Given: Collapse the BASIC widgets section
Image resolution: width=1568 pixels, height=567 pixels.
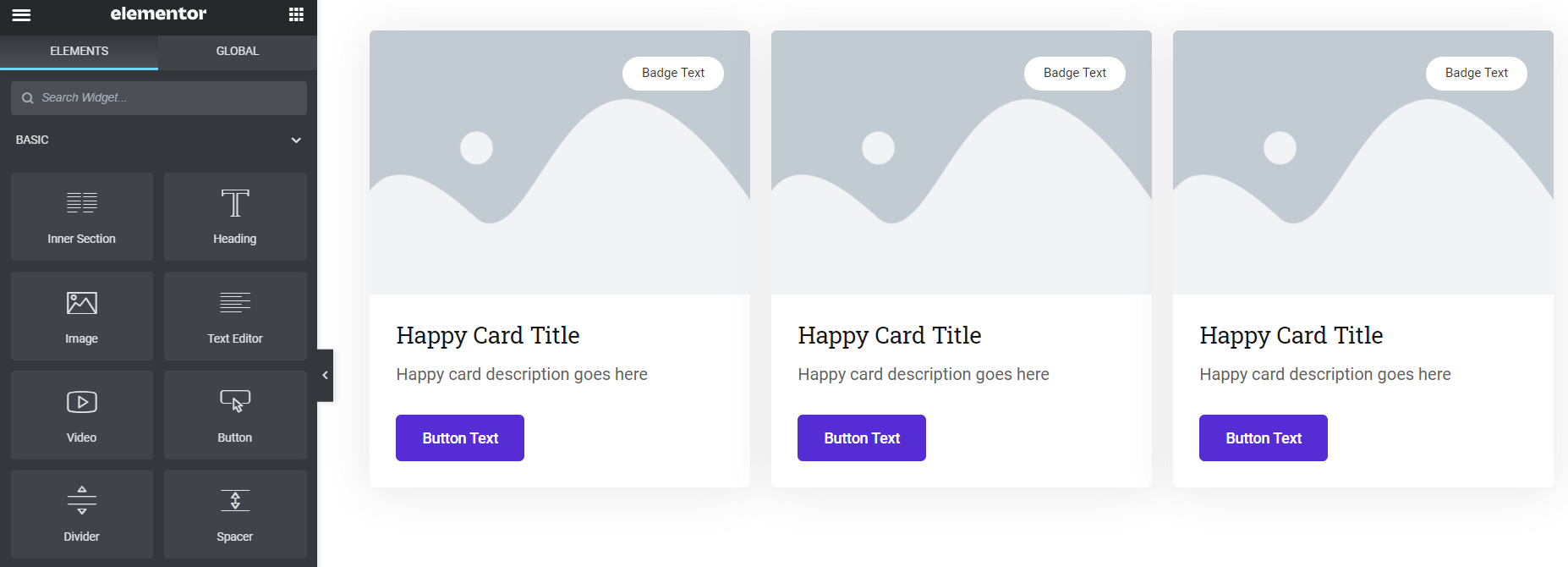Looking at the screenshot, I should point(295,140).
